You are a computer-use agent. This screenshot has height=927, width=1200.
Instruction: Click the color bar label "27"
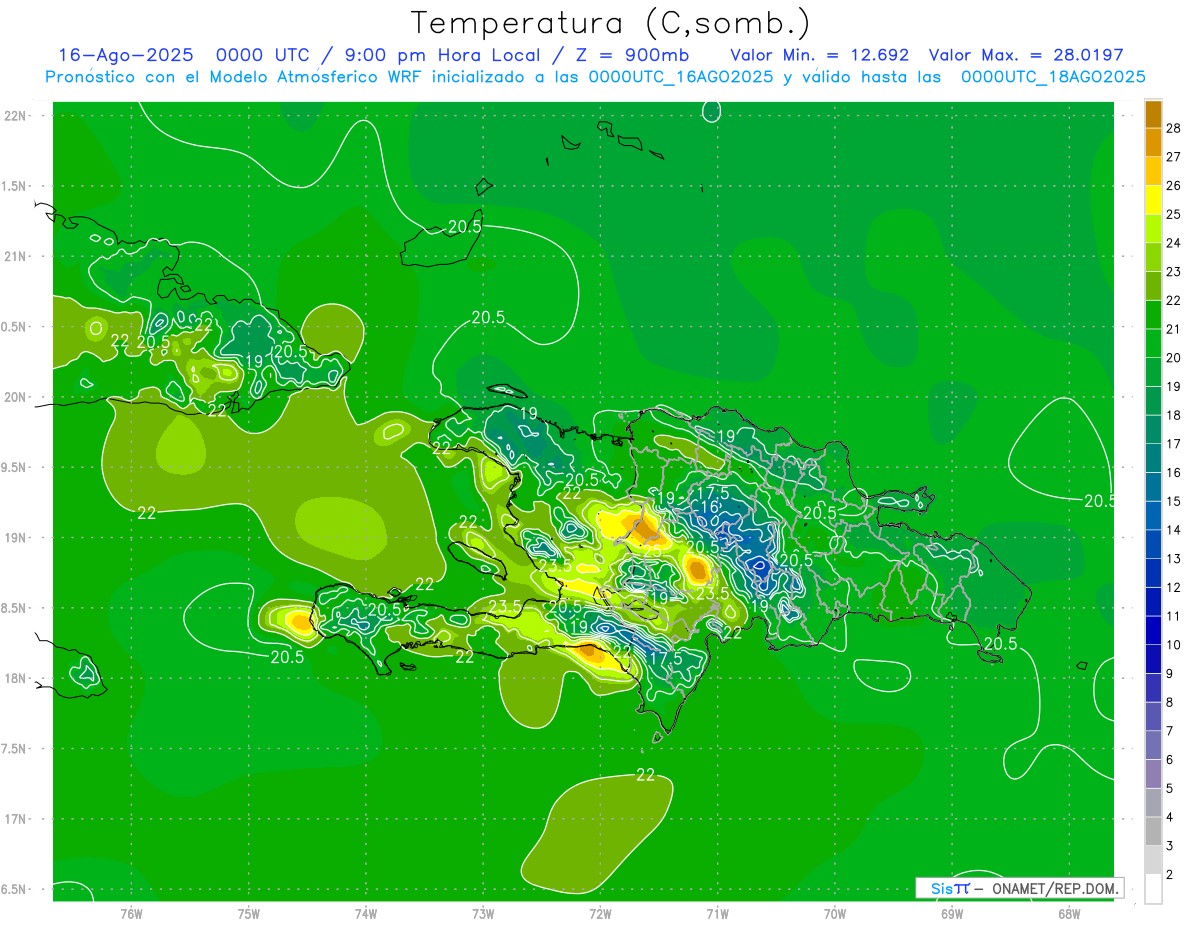[x=1173, y=157]
